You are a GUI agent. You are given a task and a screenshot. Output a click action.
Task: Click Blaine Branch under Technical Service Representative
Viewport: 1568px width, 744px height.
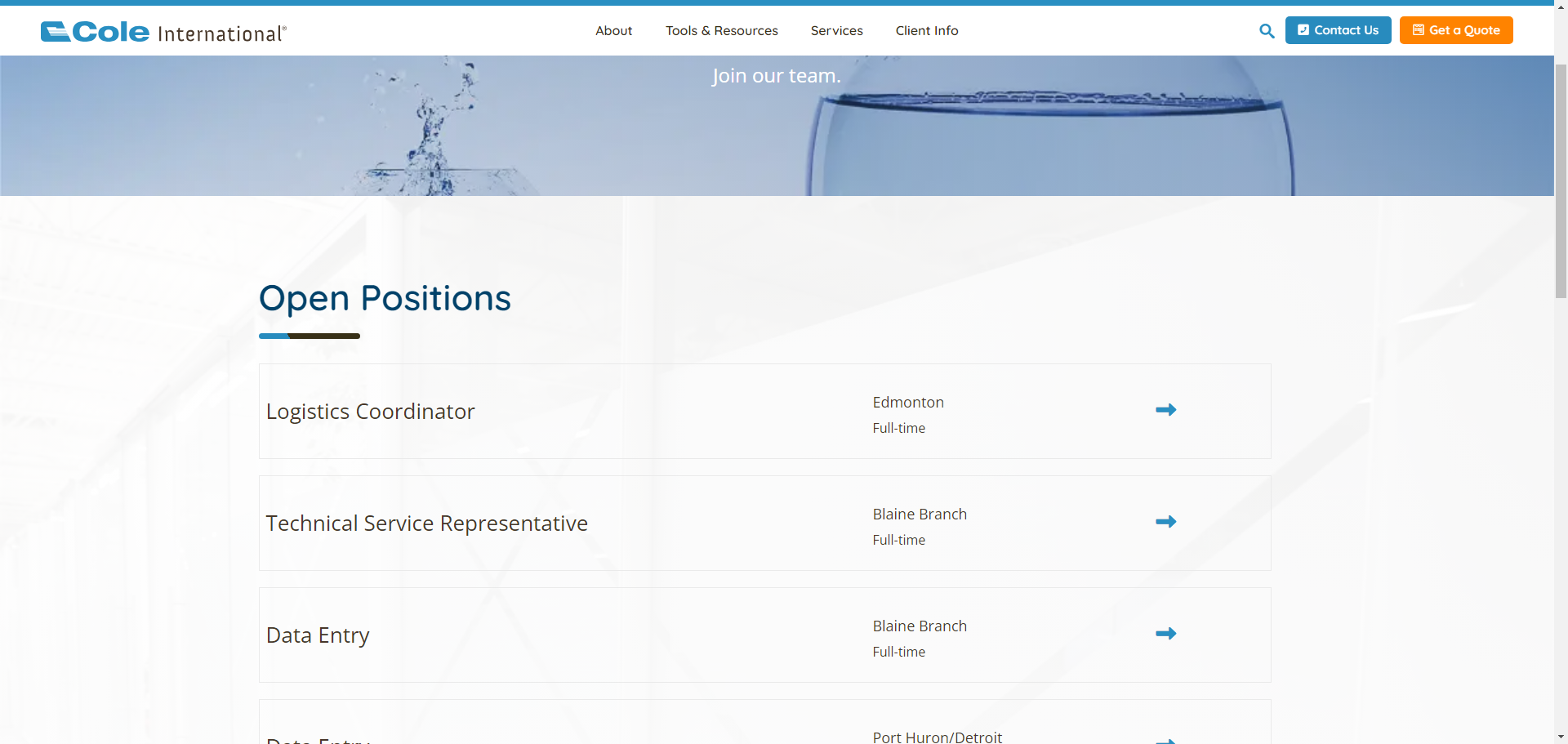tap(920, 515)
